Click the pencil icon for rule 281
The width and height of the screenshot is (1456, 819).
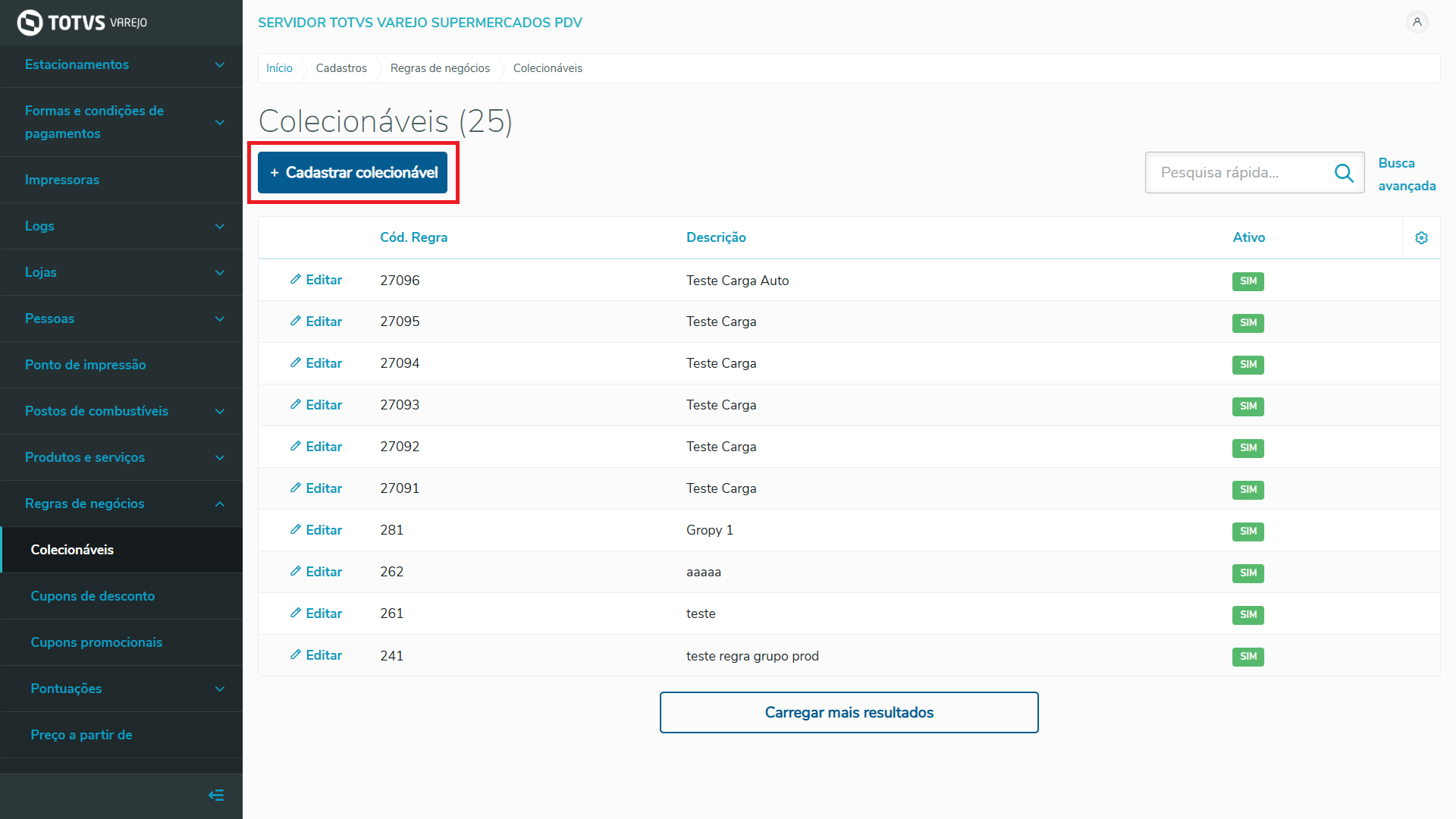point(296,530)
